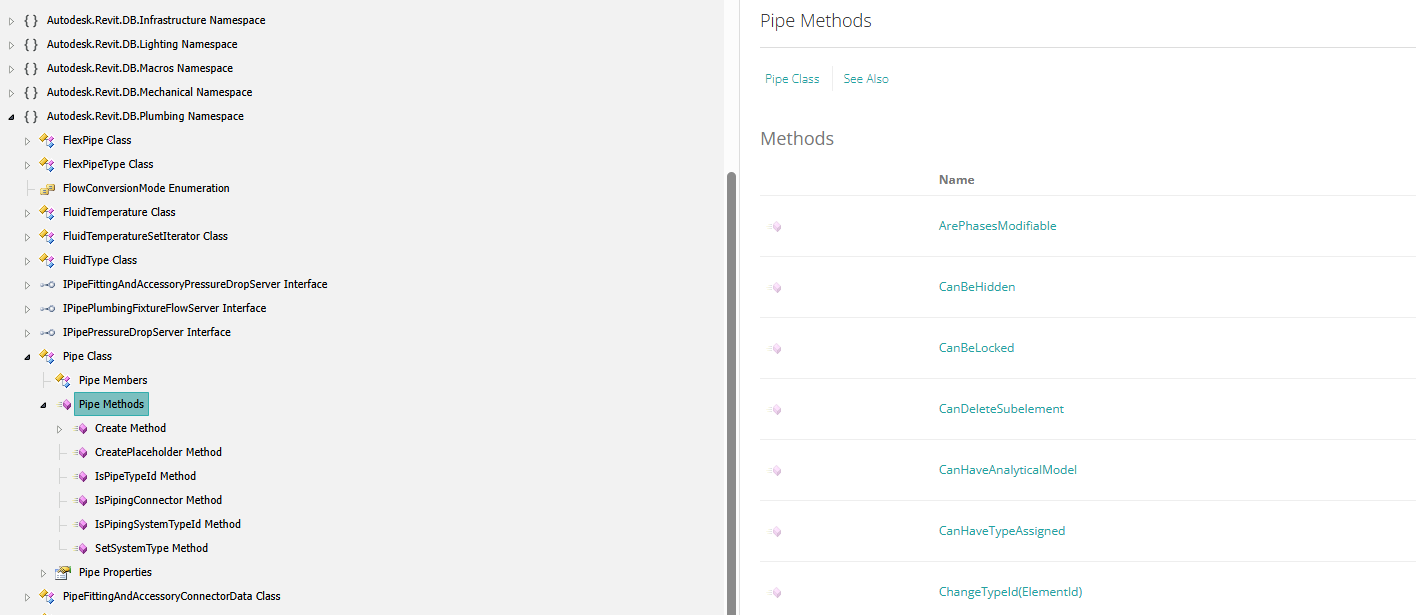Click the Pipe Class icon in tree
Image resolution: width=1416 pixels, height=615 pixels.
[47, 356]
